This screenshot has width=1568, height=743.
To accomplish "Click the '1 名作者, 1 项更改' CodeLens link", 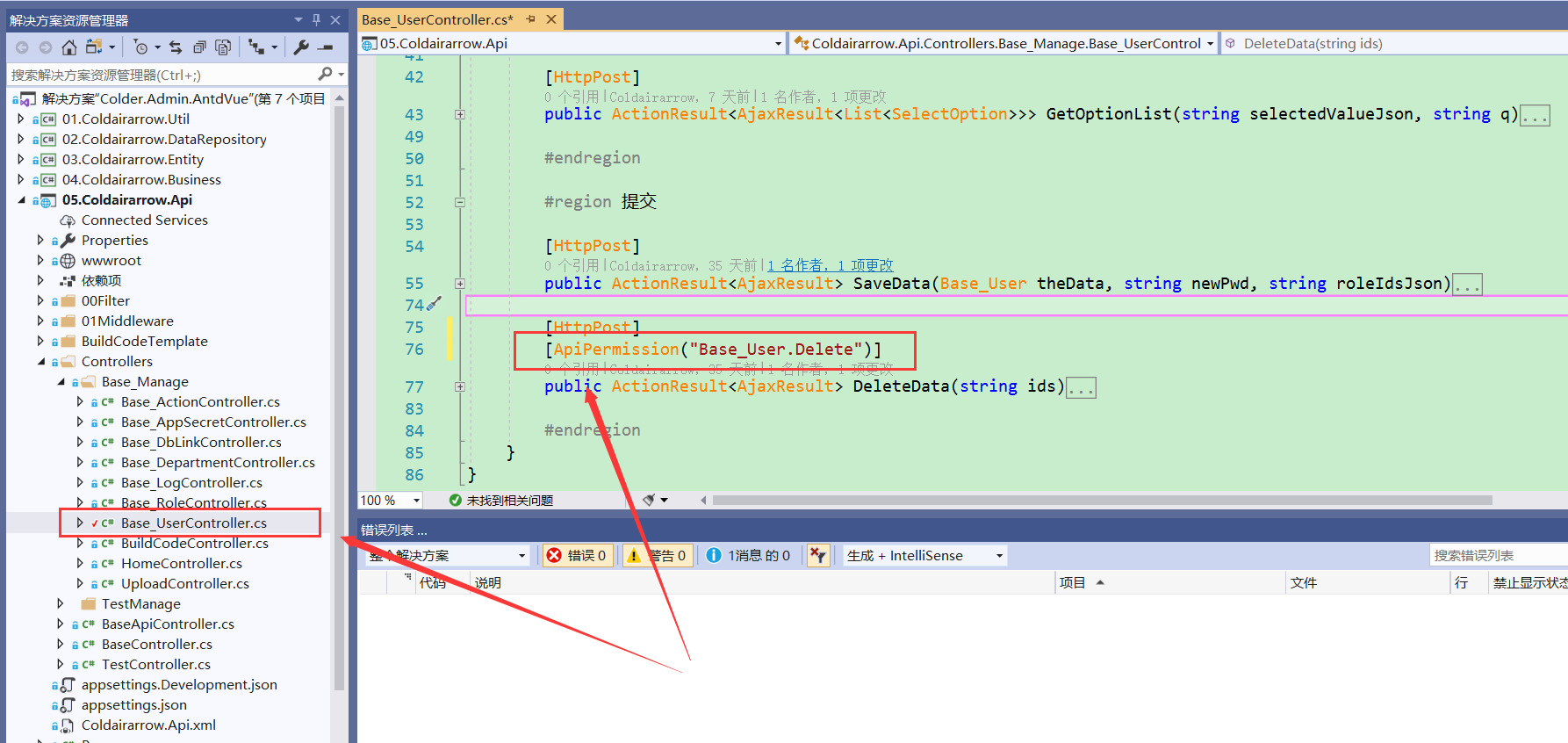I will tap(830, 265).
